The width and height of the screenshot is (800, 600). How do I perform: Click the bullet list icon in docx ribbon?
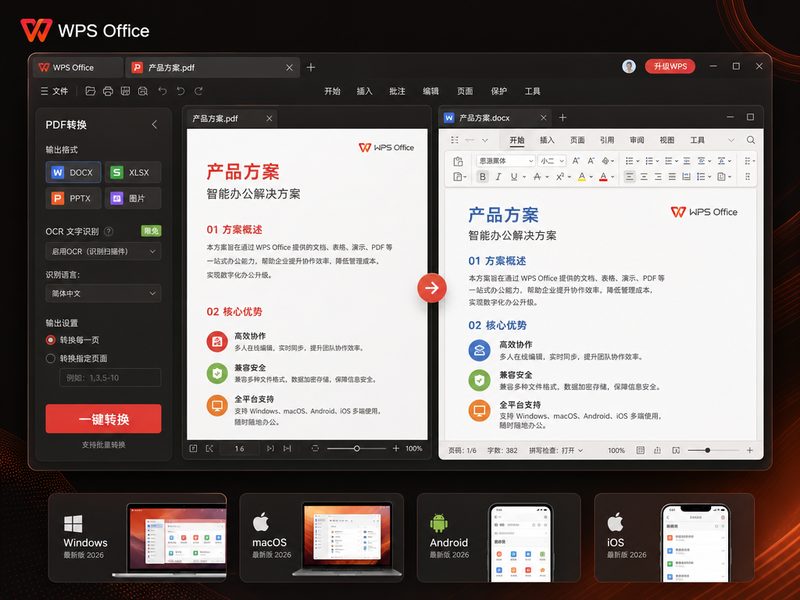(x=629, y=161)
